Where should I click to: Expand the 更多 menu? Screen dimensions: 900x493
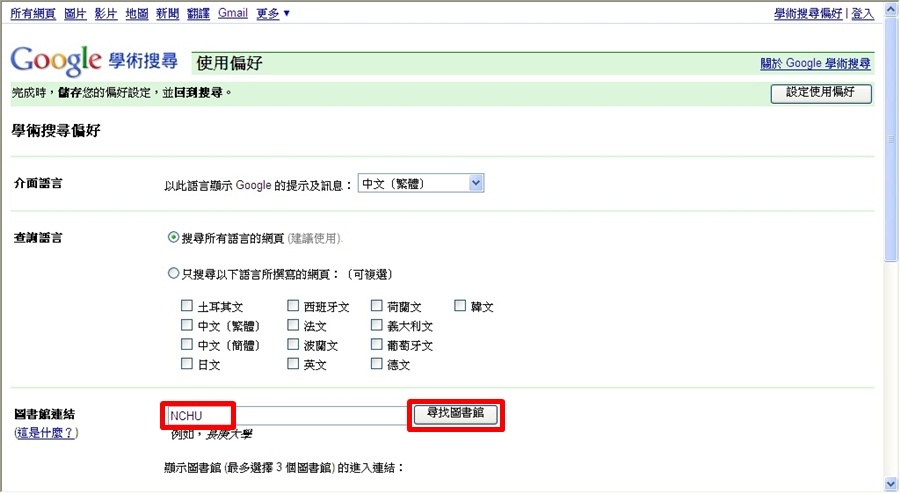[x=273, y=13]
